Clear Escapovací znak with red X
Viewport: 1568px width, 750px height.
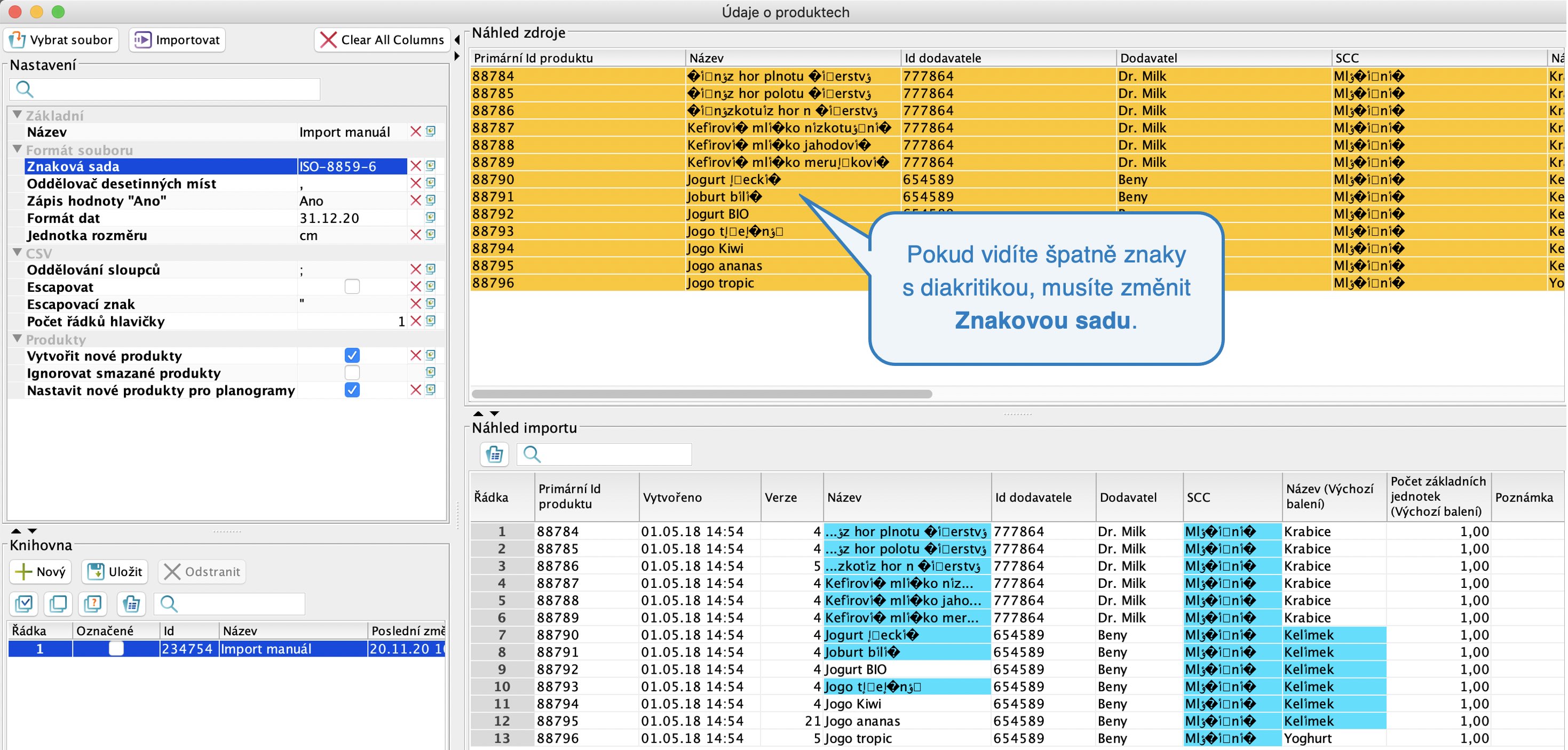point(416,304)
